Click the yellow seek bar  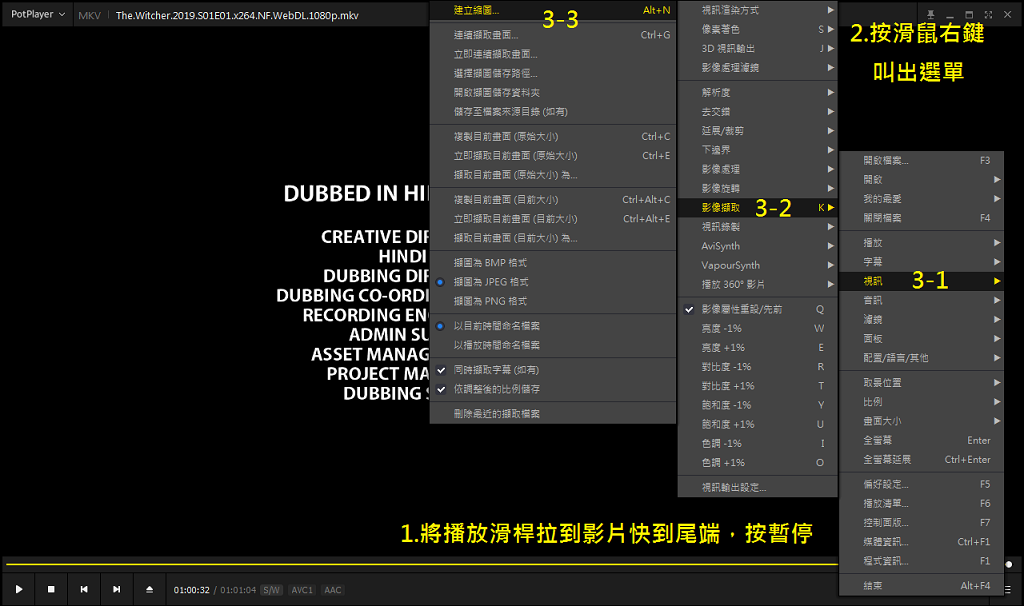(x=421, y=564)
